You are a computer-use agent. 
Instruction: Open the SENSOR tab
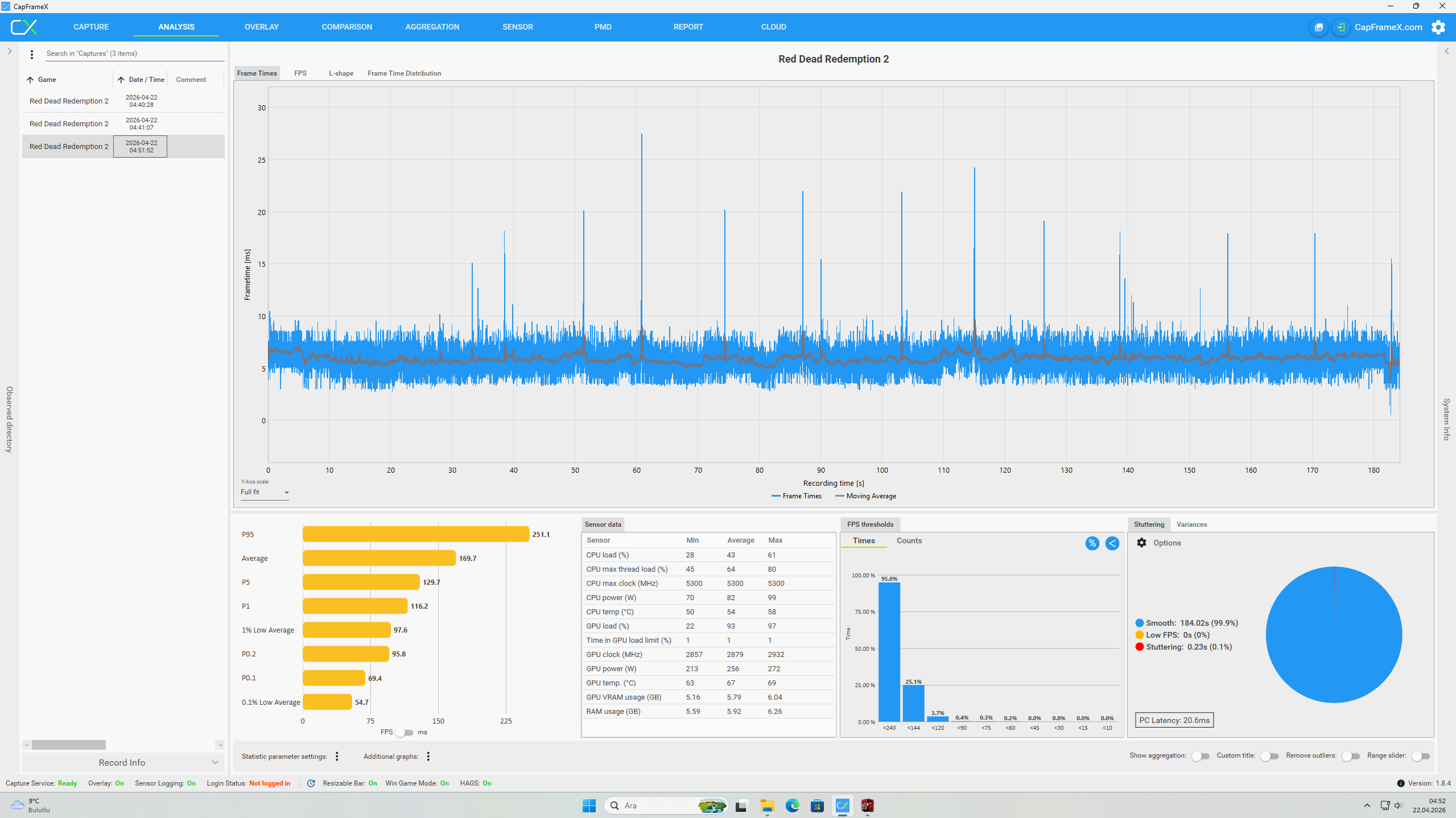pos(518,27)
